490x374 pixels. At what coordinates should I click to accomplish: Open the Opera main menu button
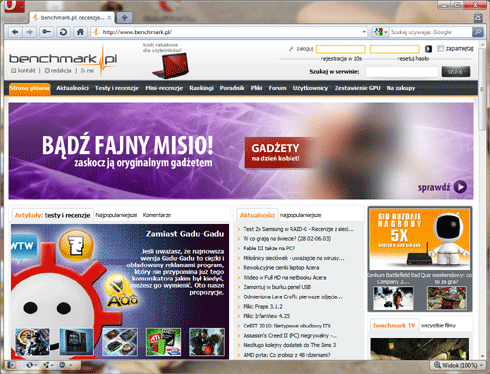coord(14,6)
